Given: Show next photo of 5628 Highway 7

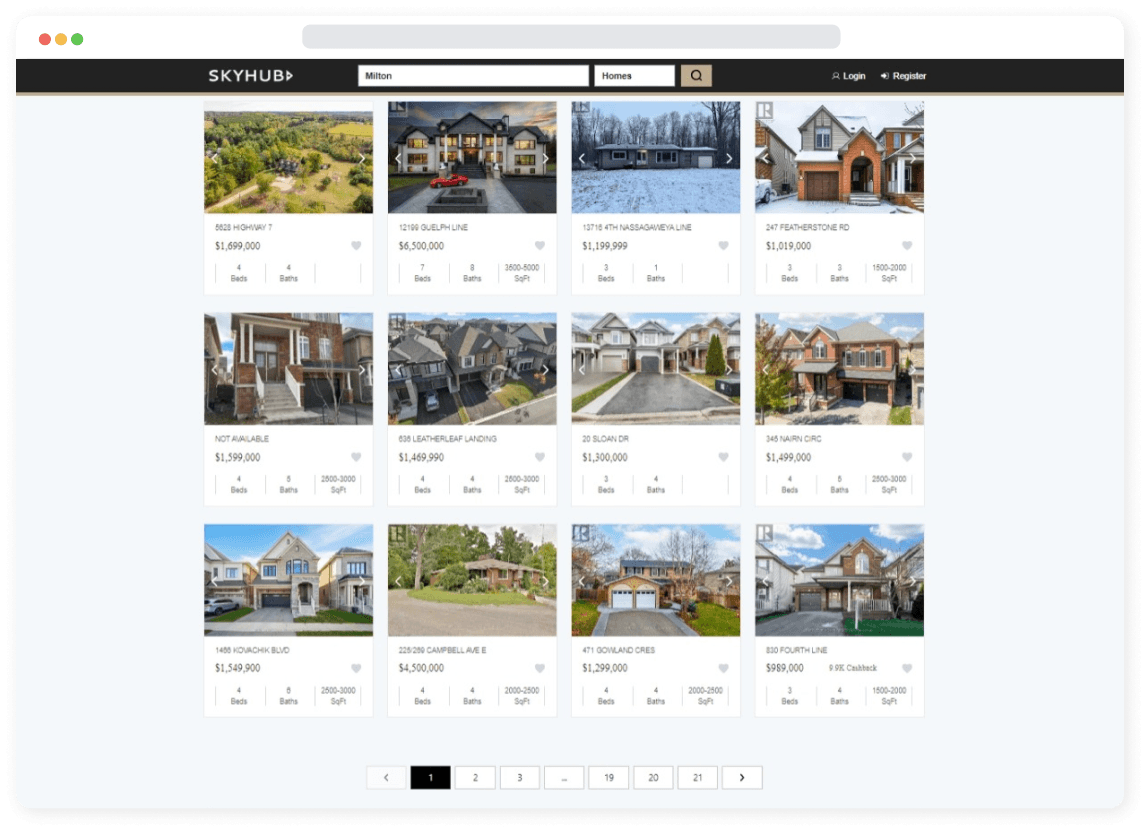Looking at the screenshot, I should tap(362, 158).
